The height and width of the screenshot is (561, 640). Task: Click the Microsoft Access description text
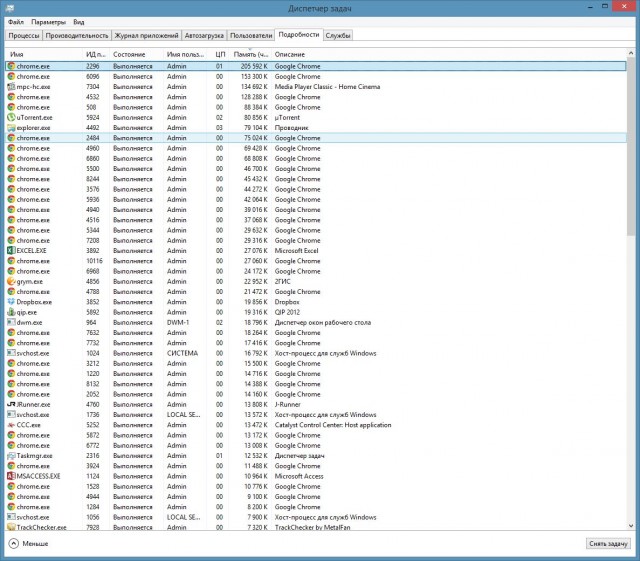click(x=299, y=476)
